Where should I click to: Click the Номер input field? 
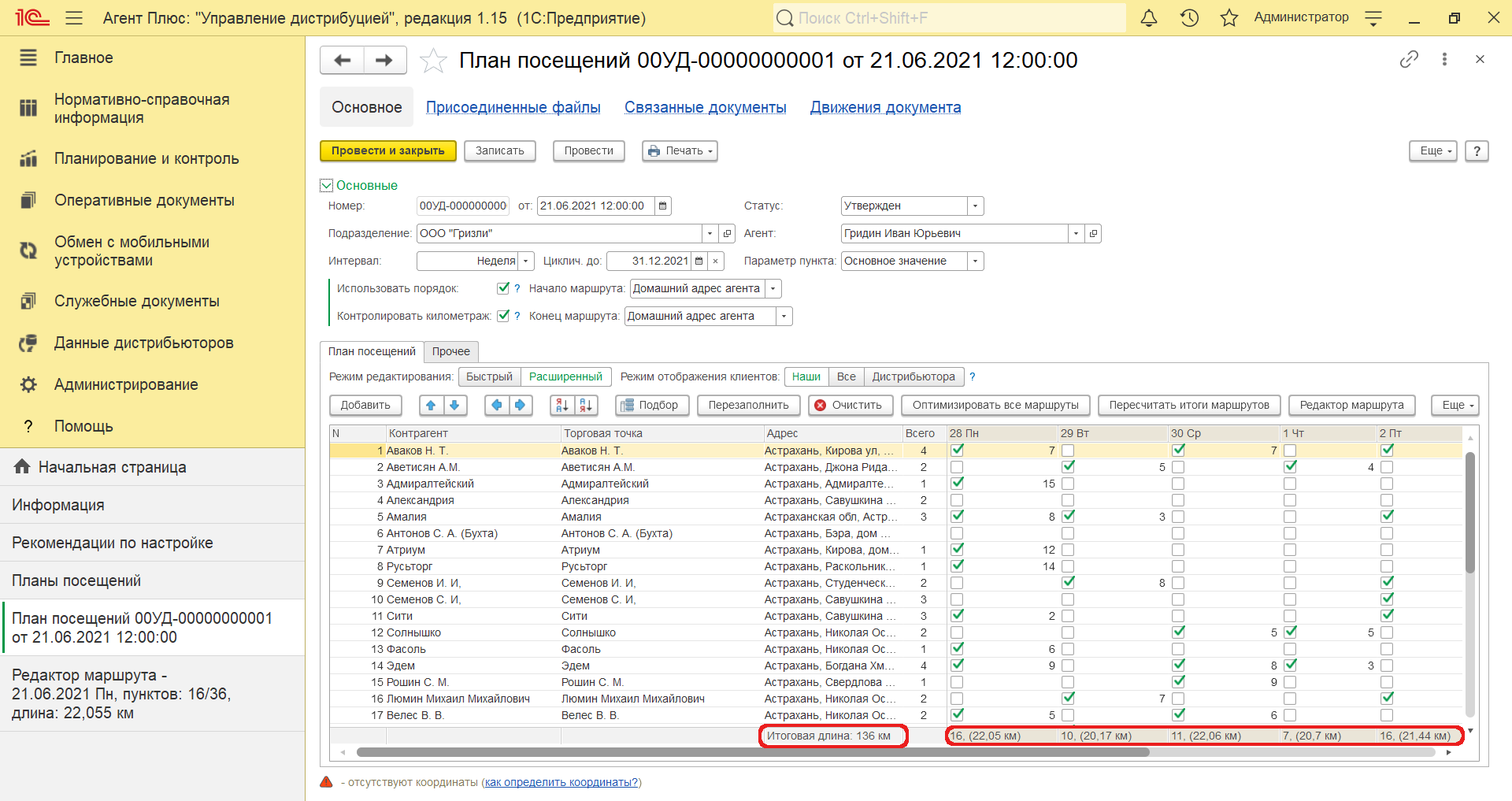(x=463, y=206)
